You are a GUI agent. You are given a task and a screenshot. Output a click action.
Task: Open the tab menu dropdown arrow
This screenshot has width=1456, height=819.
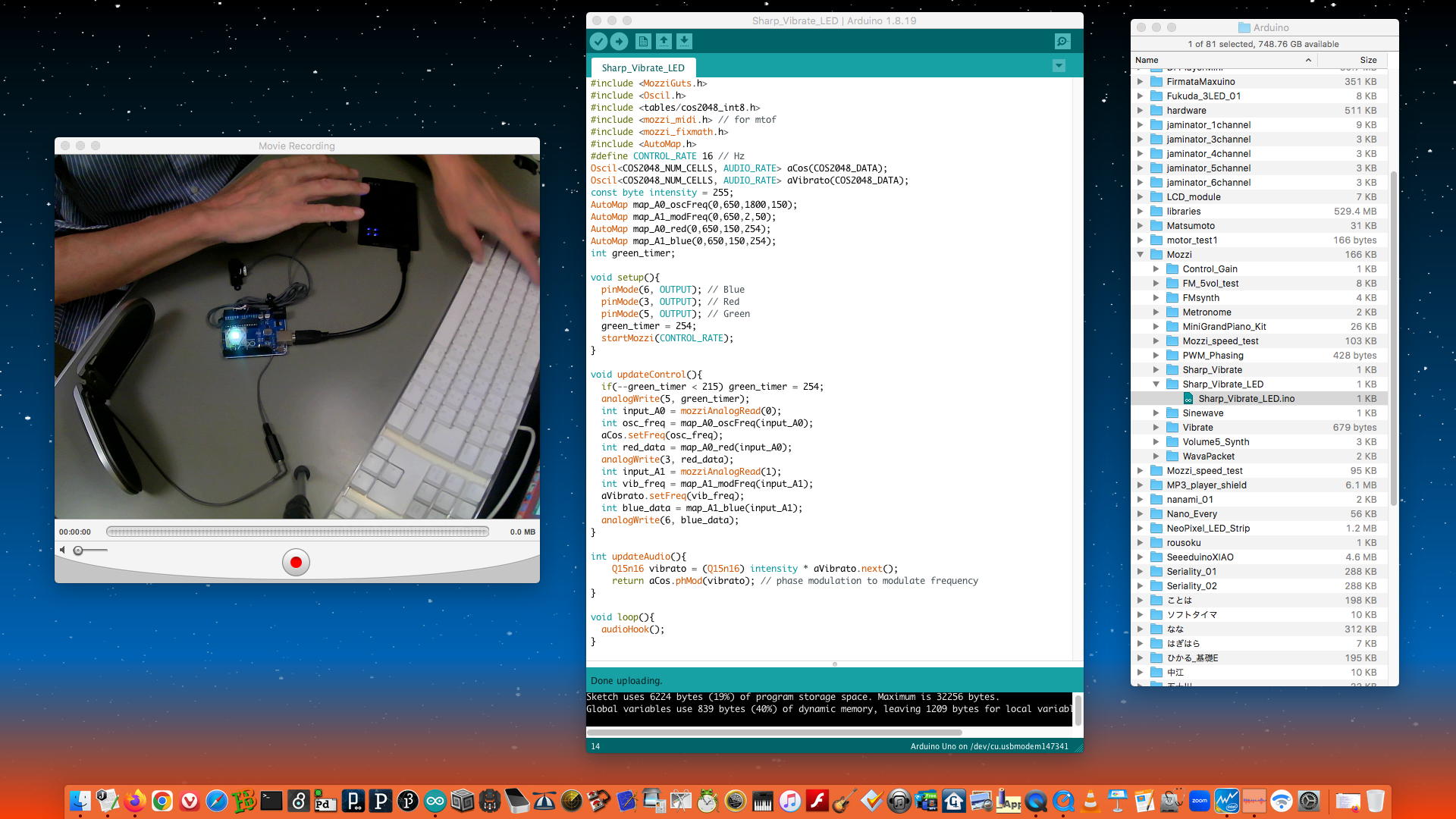(1059, 67)
